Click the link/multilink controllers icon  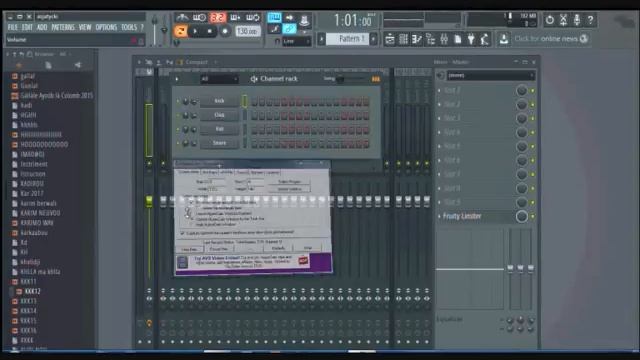pyautogui.click(x=289, y=29)
